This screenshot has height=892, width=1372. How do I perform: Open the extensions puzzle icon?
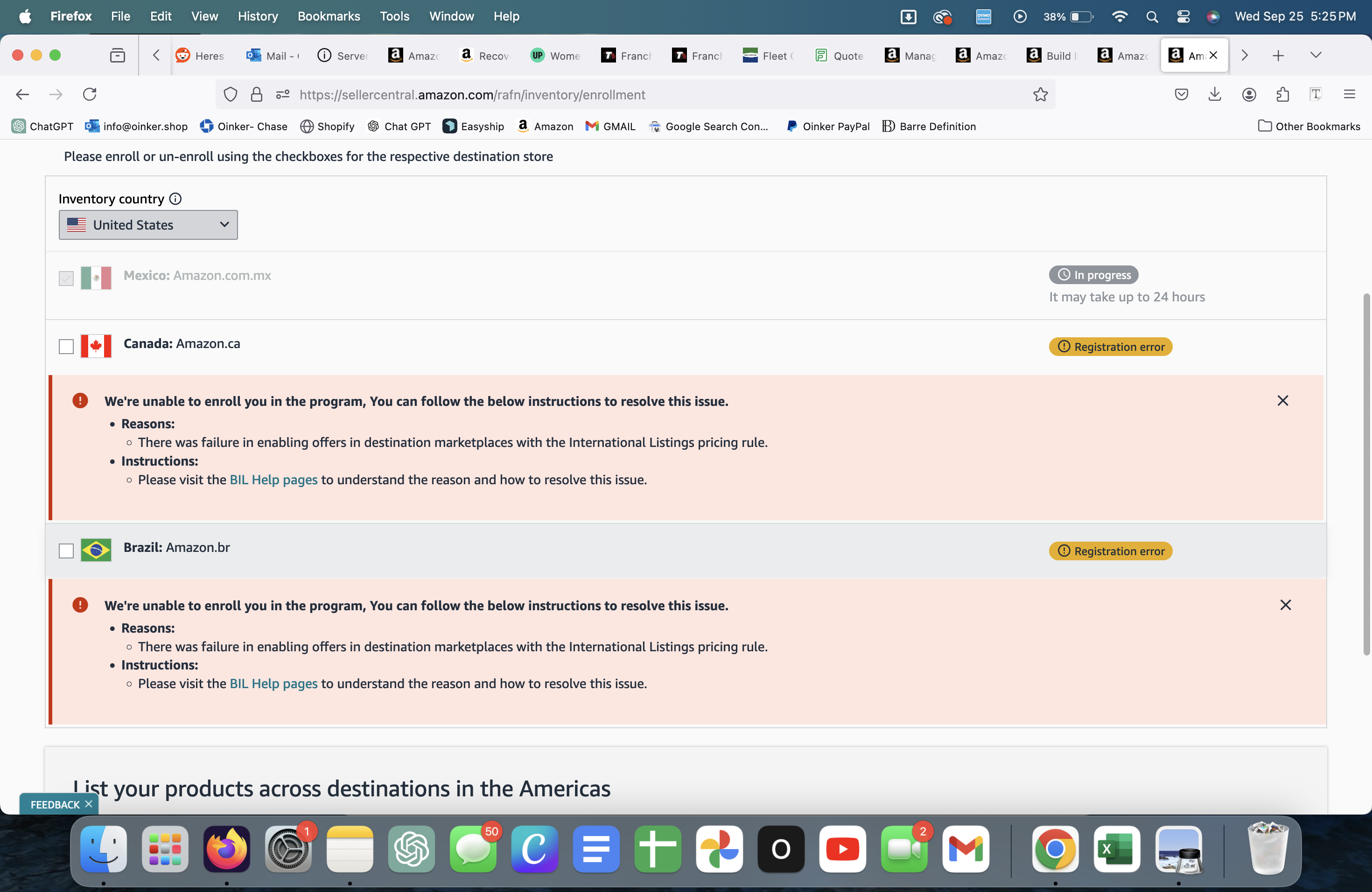click(x=1282, y=95)
